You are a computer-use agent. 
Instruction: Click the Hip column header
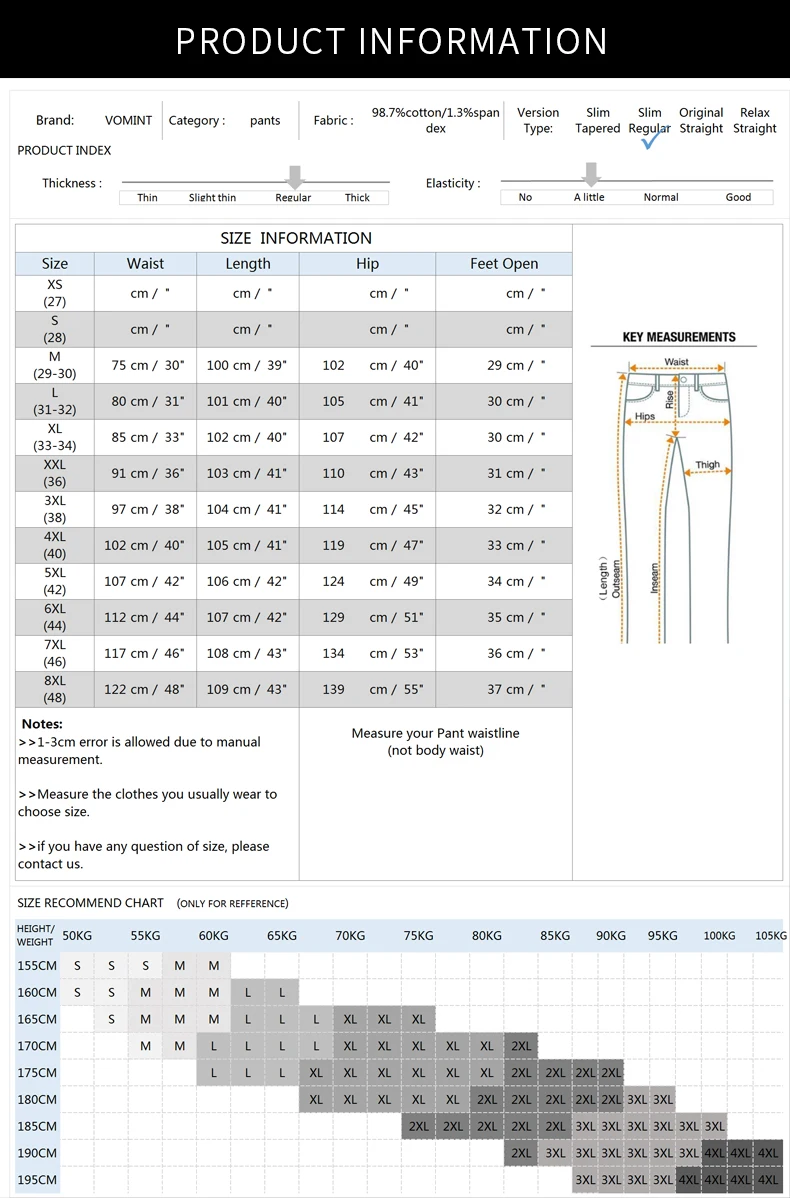(x=367, y=264)
